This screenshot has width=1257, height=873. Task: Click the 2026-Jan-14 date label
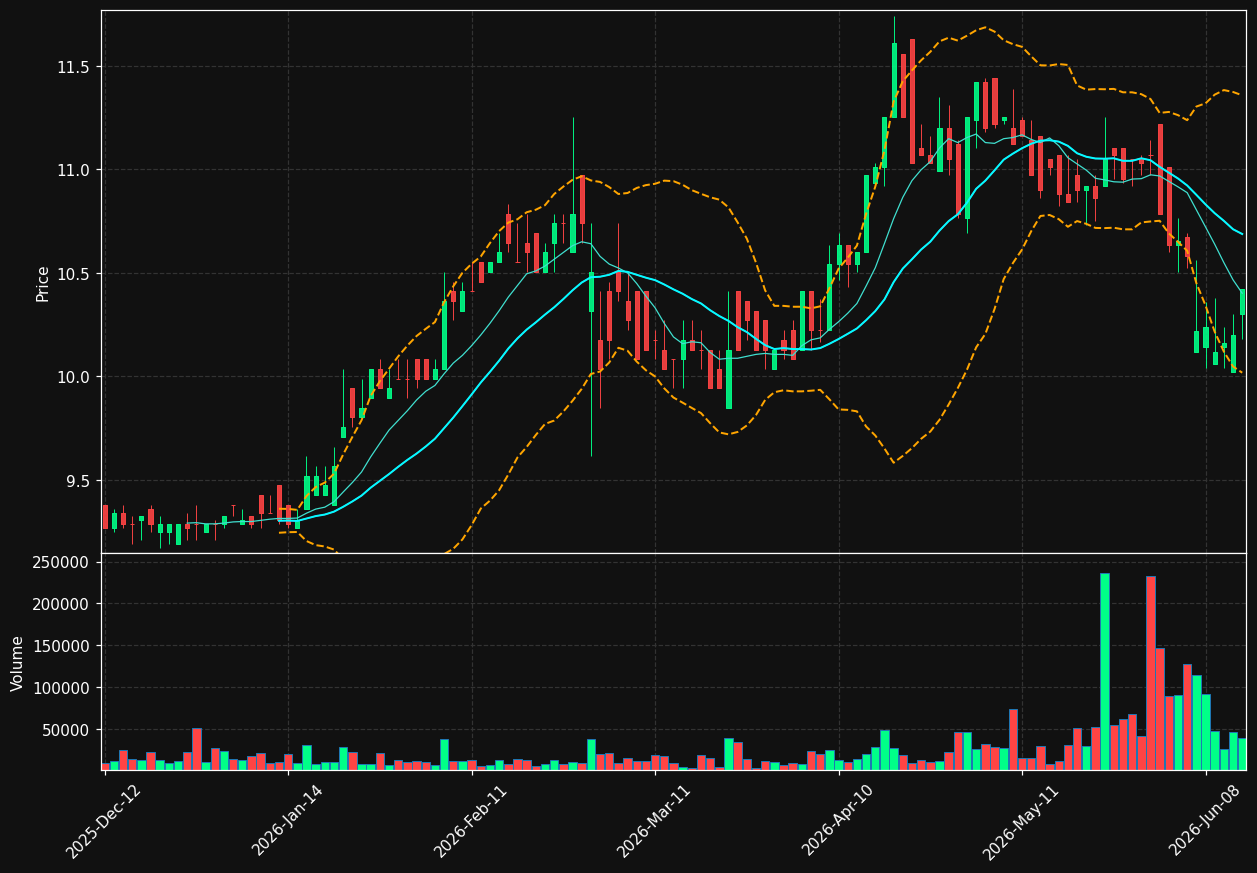coord(288,822)
